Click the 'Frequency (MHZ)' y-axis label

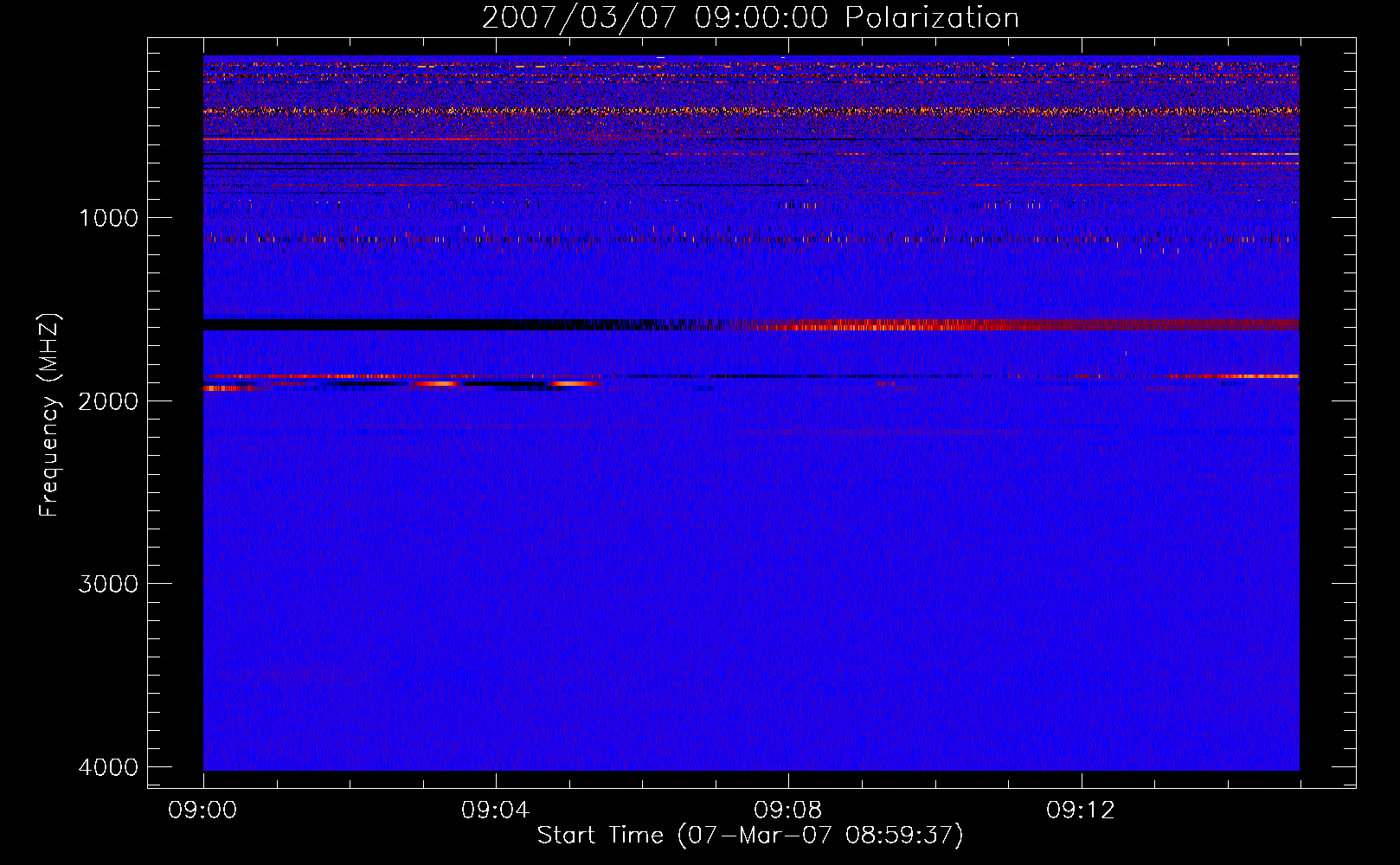pyautogui.click(x=49, y=415)
